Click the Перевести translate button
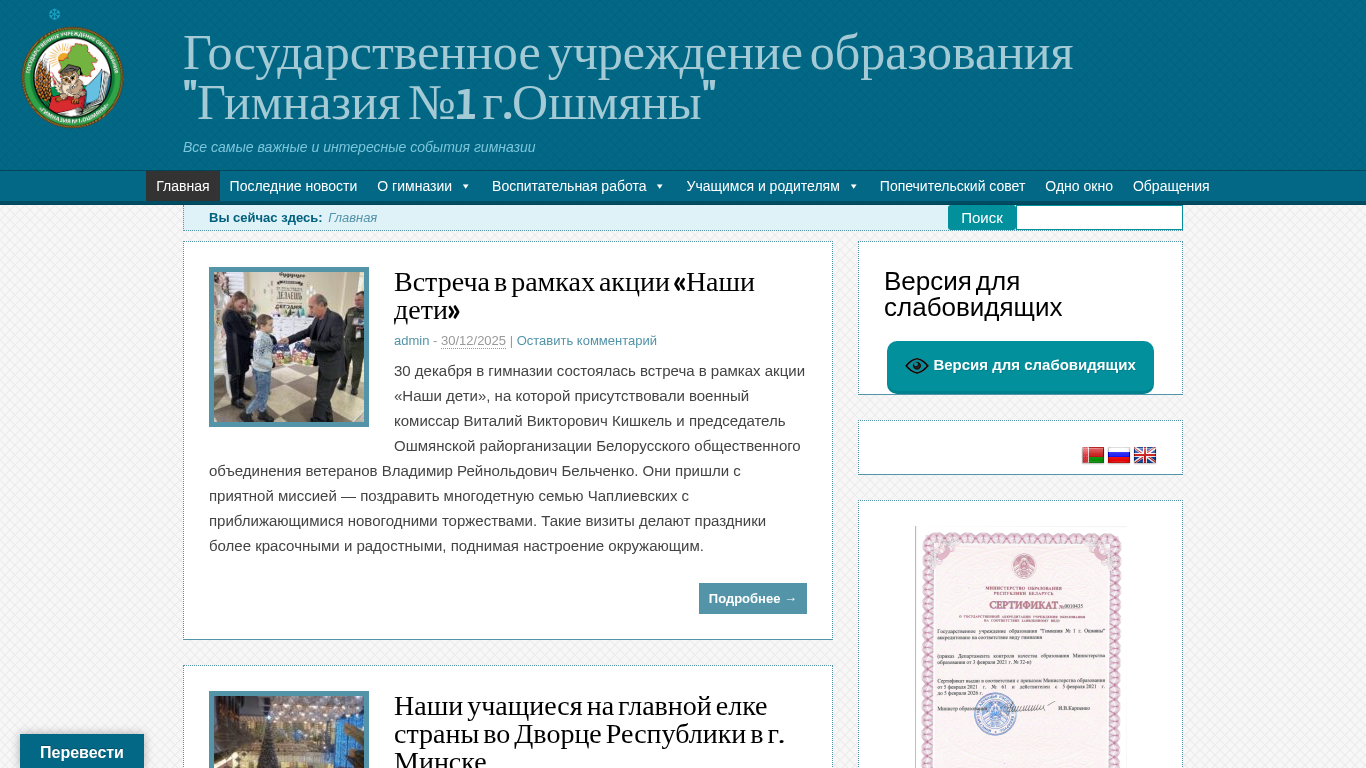This screenshot has height=768, width=1366. pos(82,752)
